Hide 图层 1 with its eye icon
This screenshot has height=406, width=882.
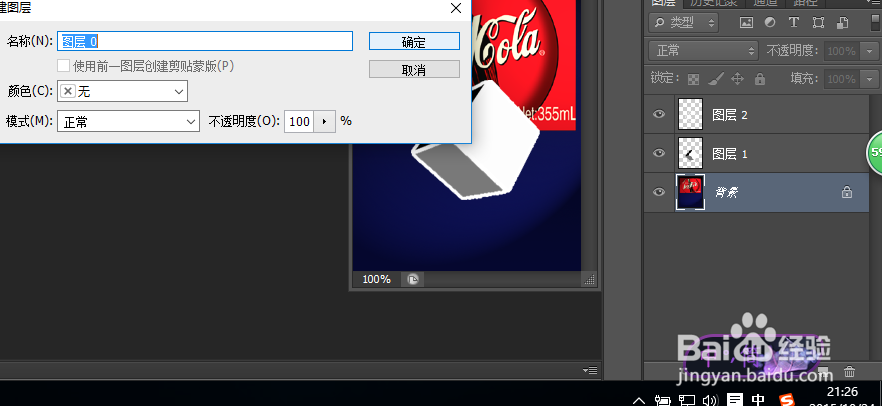659,153
